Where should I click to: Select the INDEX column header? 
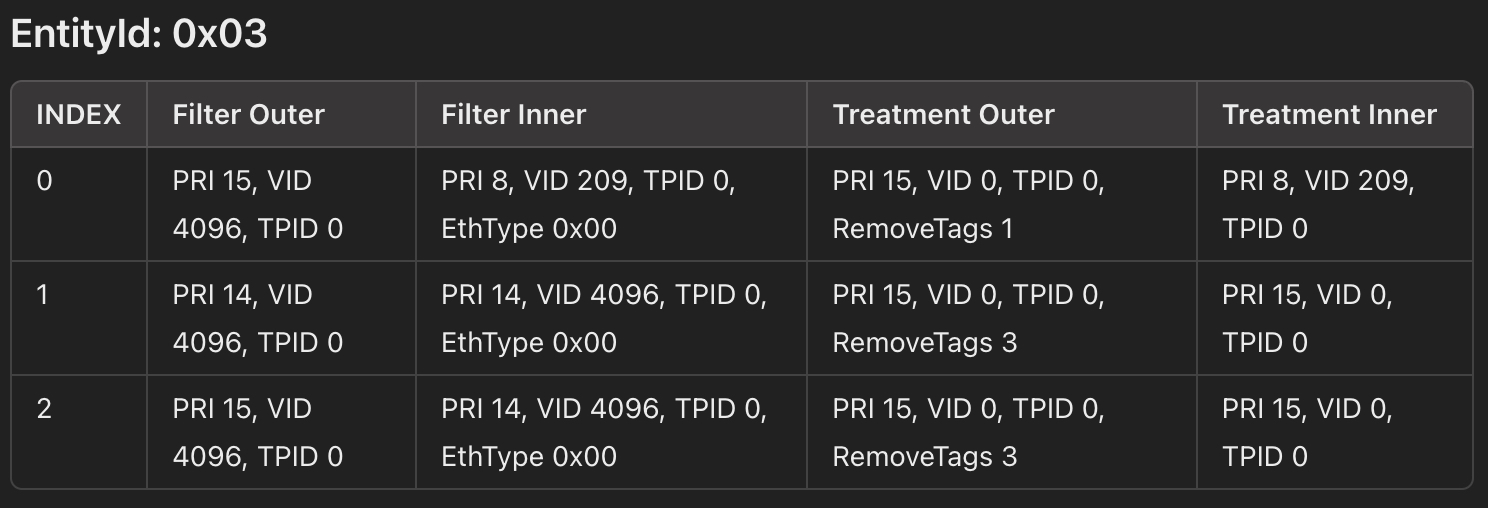[79, 114]
